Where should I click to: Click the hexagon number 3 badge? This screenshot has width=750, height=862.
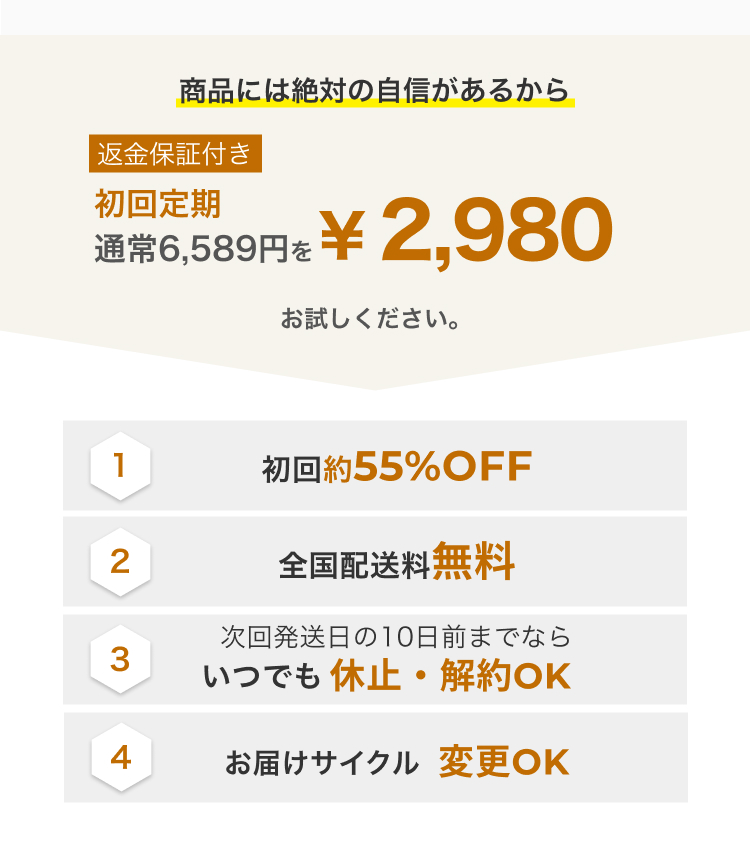[120, 659]
